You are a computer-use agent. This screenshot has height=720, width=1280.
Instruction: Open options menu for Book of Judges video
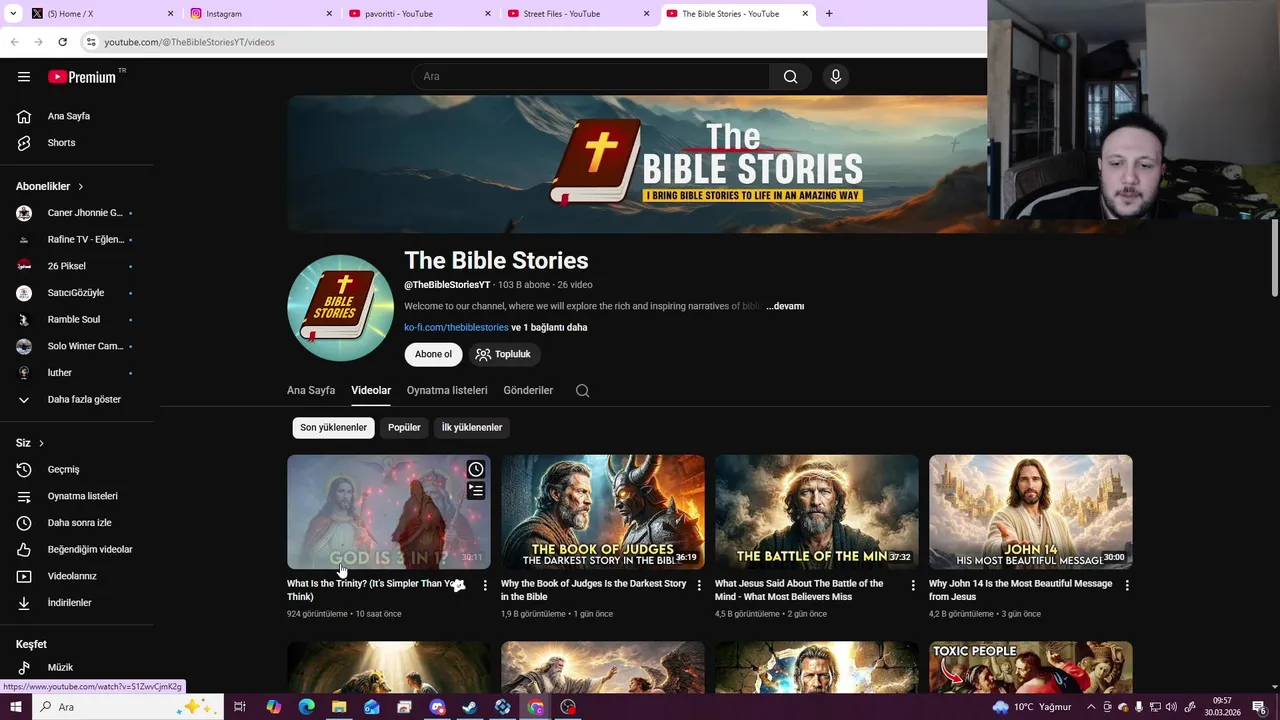[x=699, y=585]
